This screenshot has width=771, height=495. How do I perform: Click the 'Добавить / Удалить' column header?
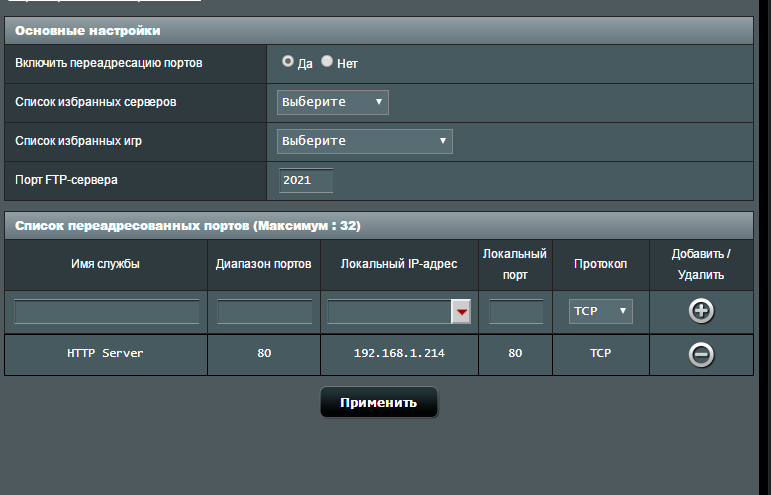click(701, 264)
